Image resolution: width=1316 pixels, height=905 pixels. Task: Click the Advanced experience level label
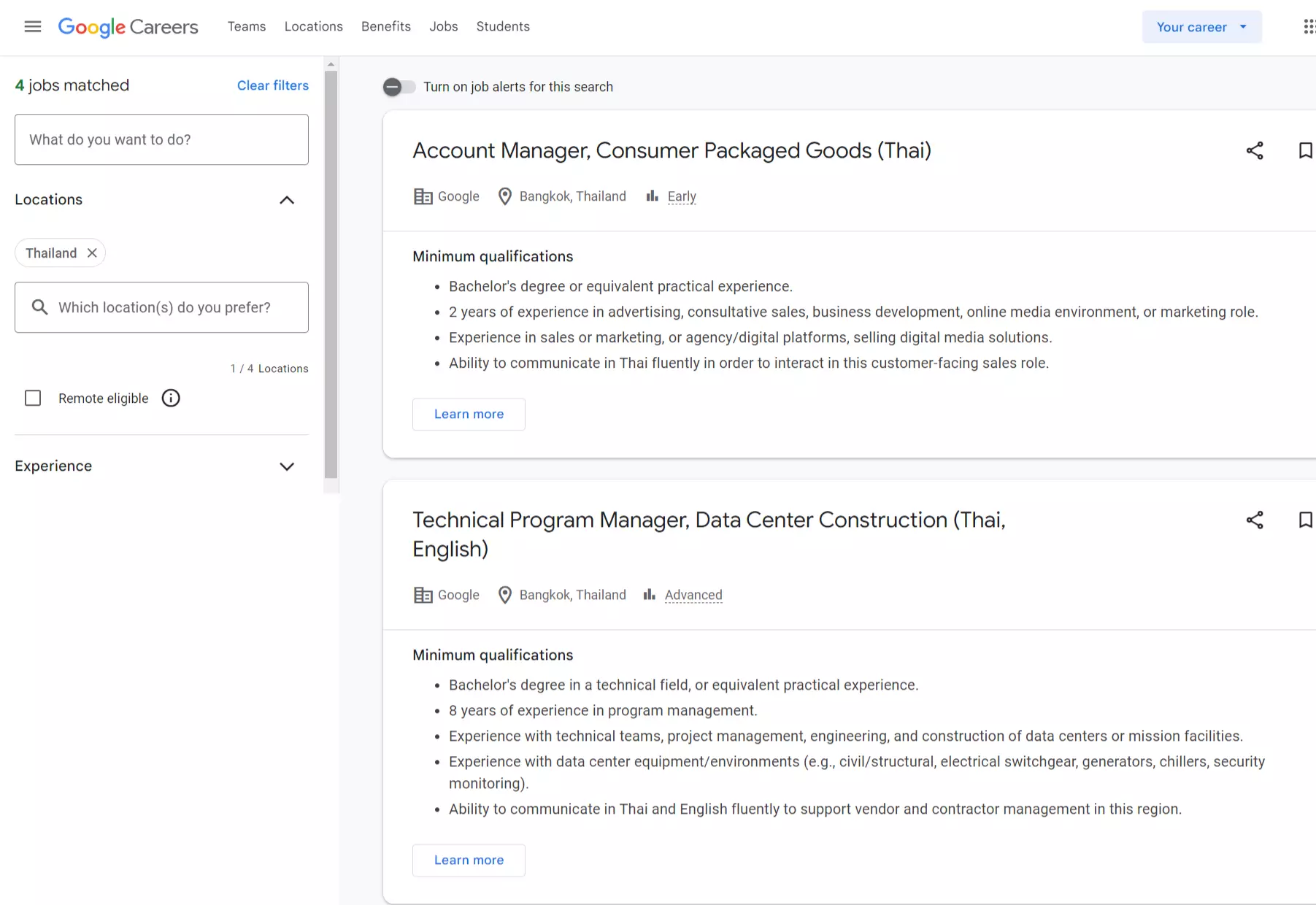[x=693, y=595]
